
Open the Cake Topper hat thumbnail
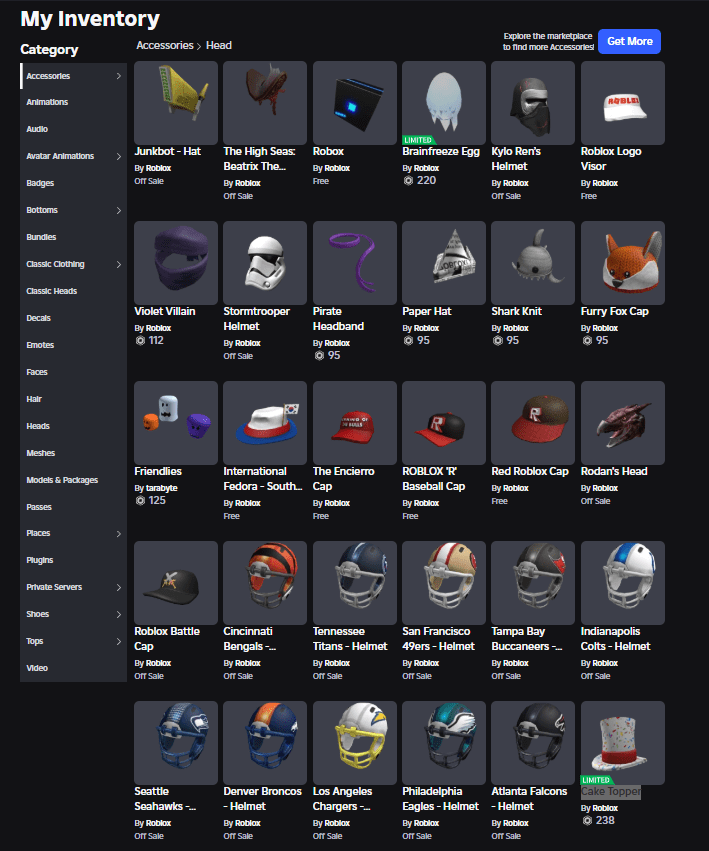(x=623, y=743)
